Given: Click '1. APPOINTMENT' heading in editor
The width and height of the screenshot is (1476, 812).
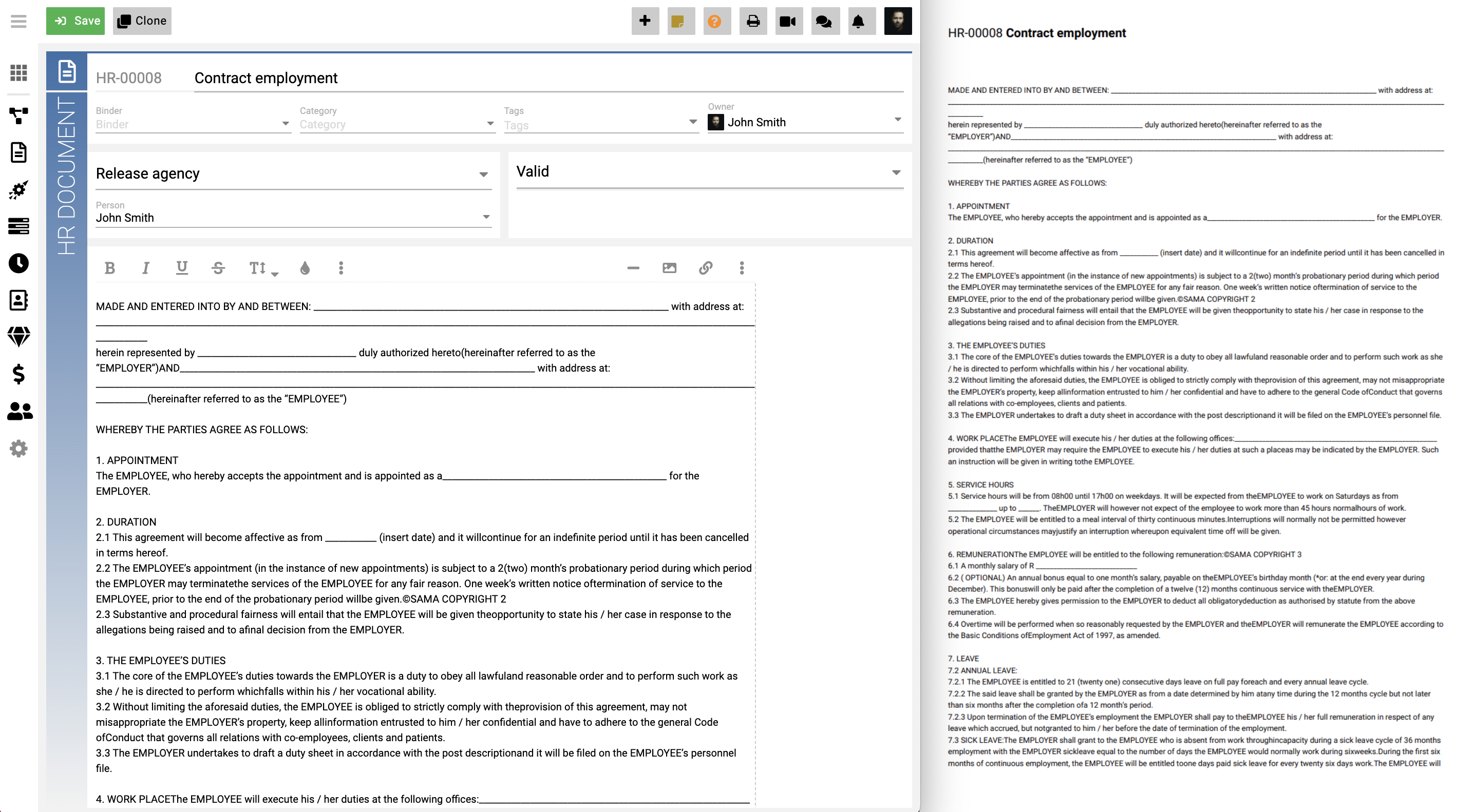Looking at the screenshot, I should 137,460.
